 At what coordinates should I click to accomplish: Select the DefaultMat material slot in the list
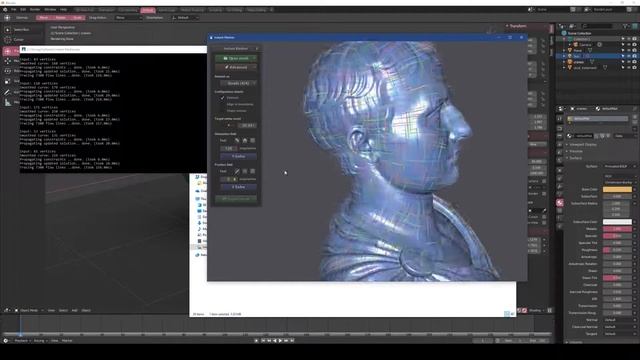(598, 119)
